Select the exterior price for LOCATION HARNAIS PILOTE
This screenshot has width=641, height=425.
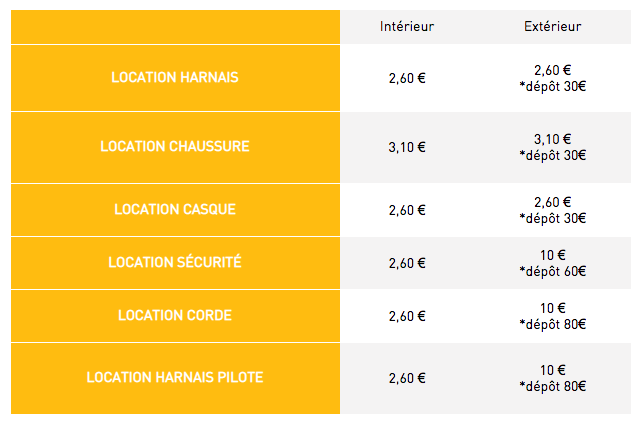553,378
